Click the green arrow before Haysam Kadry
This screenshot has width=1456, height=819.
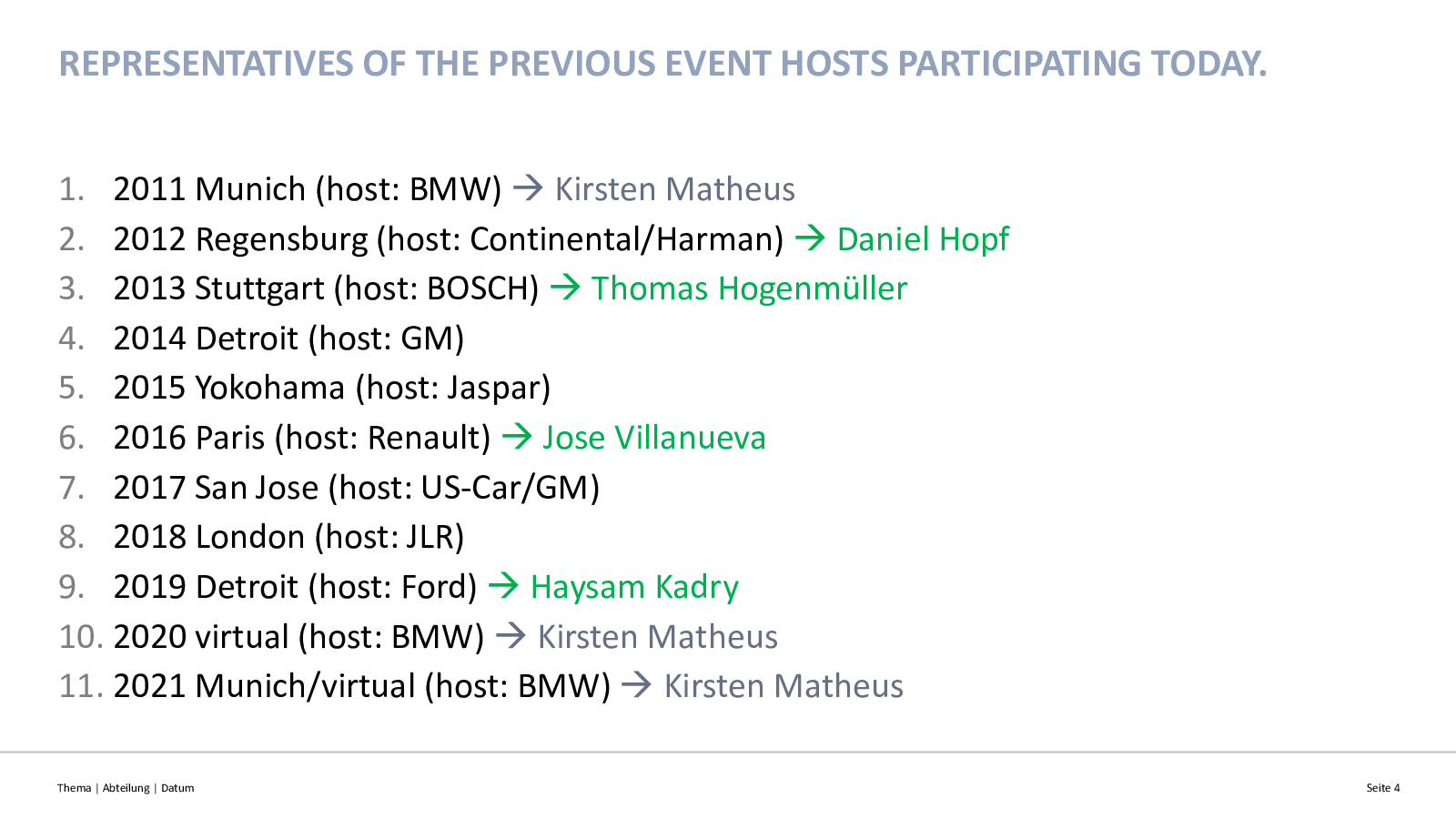[503, 587]
